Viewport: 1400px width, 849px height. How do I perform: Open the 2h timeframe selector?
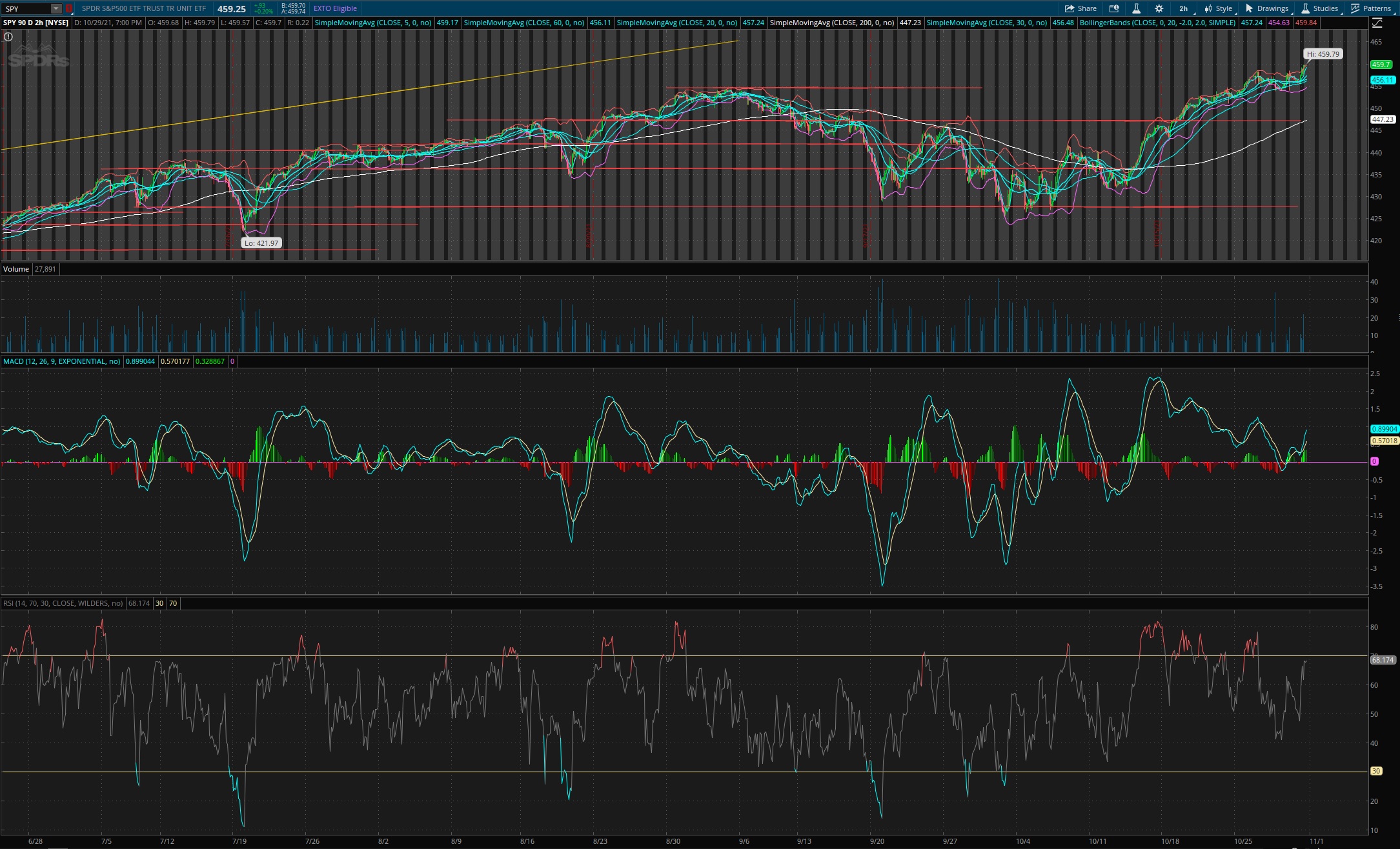point(1183,8)
